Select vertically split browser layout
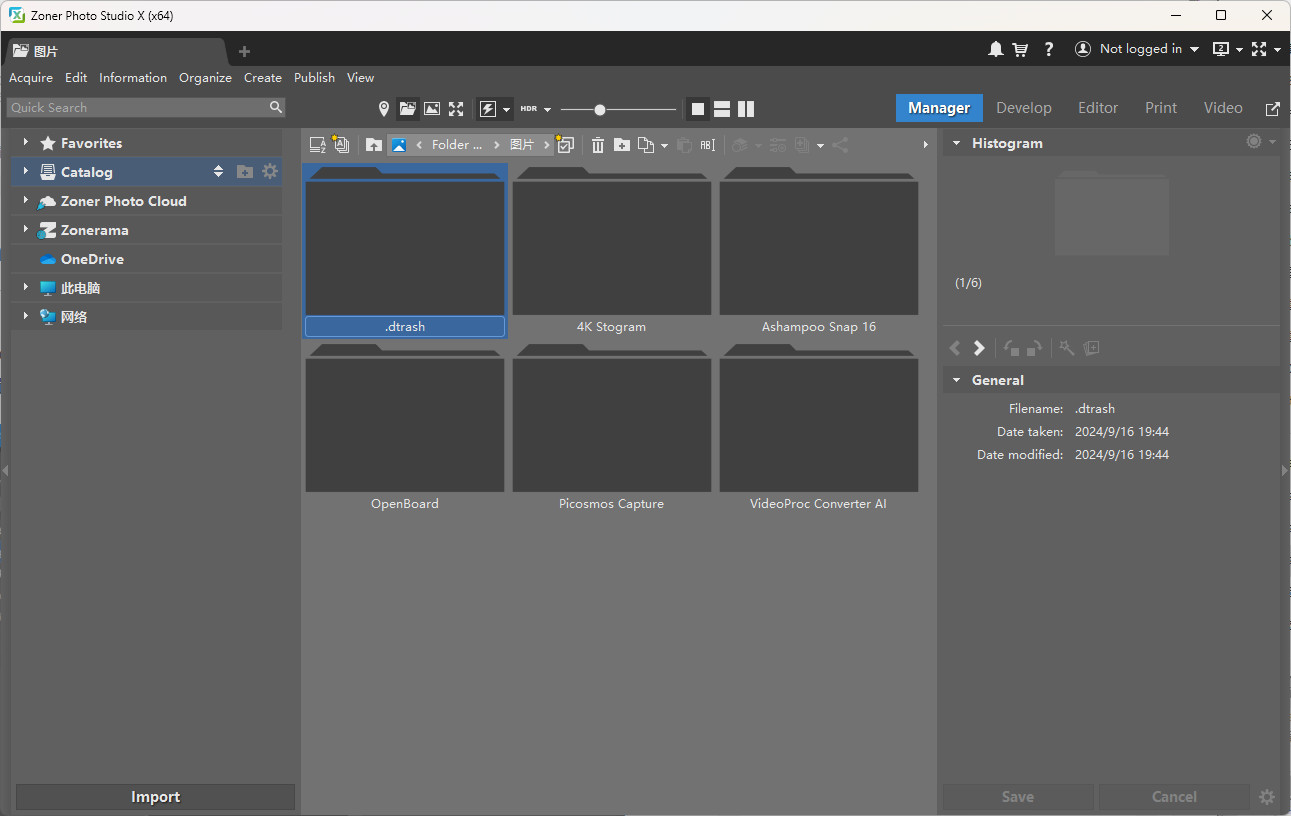This screenshot has height=816, width=1291. pyautogui.click(x=746, y=109)
